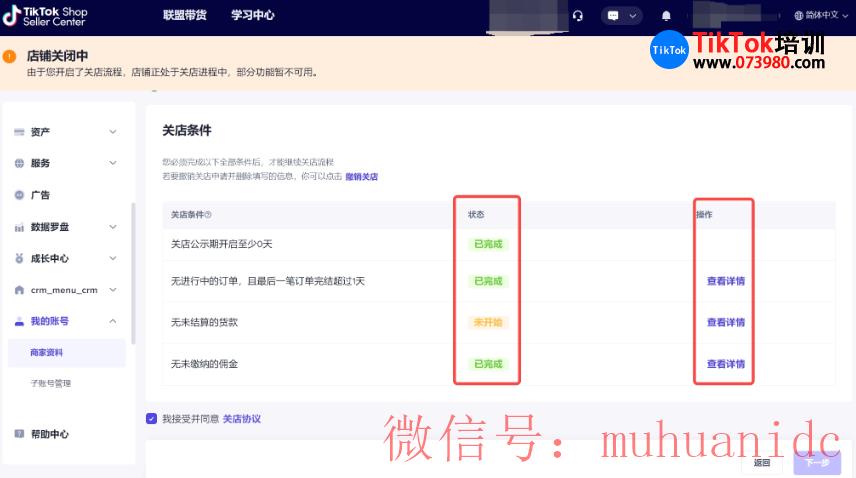View details for 无未缴纳的佣金 condition

click(726, 364)
